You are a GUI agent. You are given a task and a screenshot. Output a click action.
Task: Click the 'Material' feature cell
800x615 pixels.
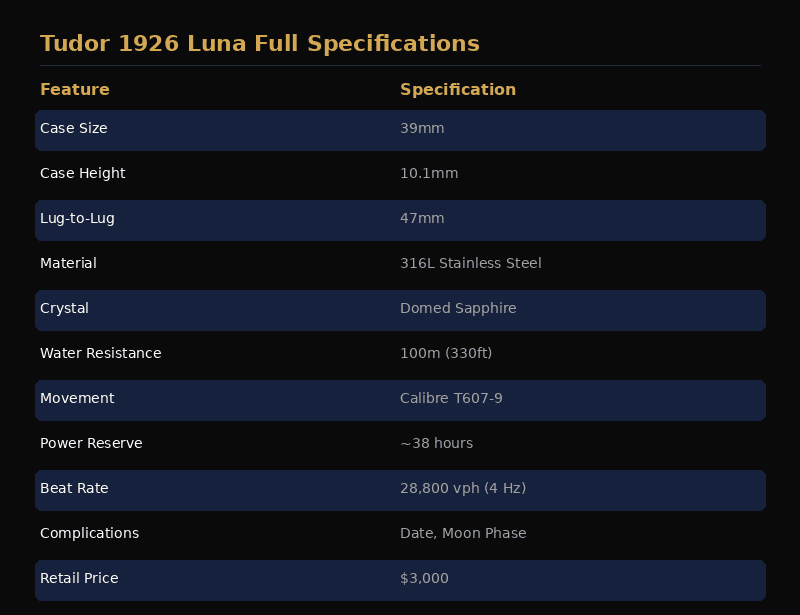tap(68, 263)
